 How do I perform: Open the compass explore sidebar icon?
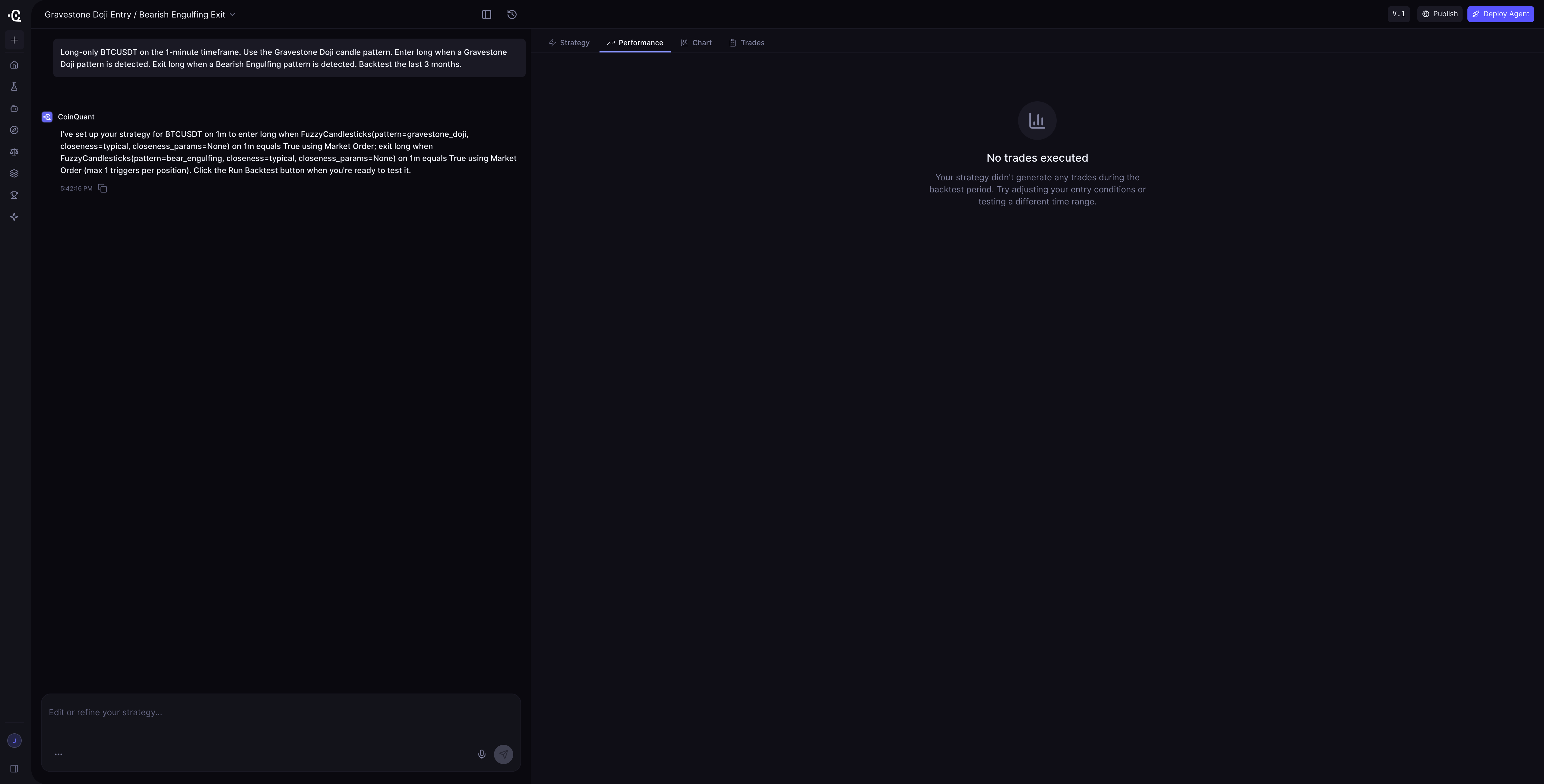14,130
